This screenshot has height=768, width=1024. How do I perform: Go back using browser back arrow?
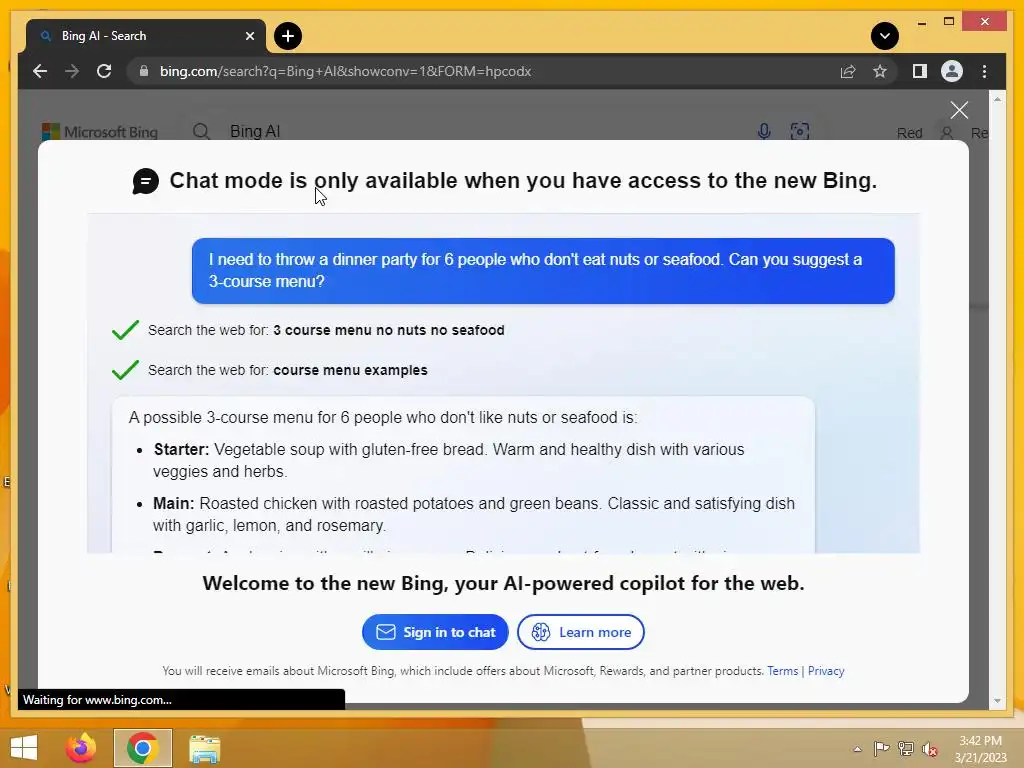point(40,71)
